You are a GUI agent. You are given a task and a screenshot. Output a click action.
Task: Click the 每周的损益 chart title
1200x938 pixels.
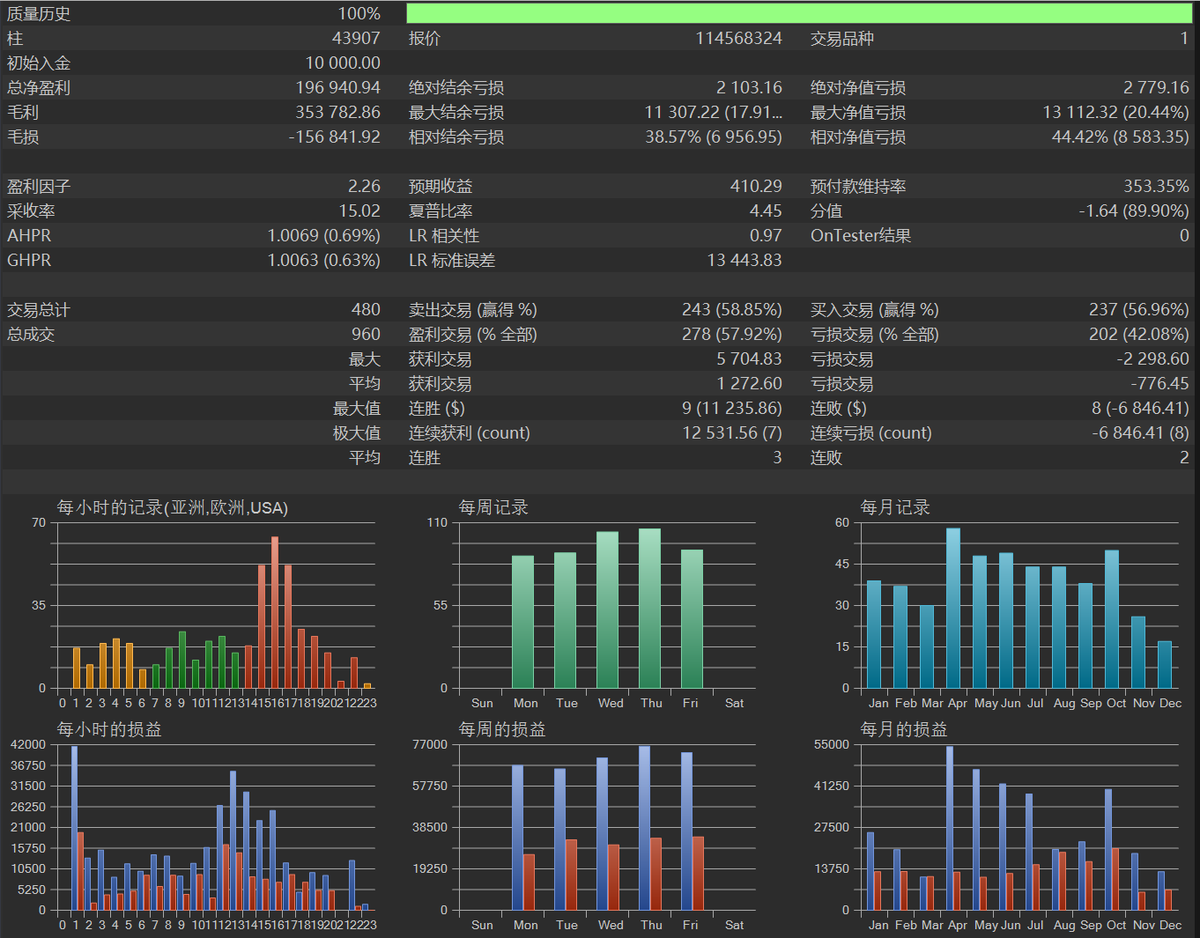pos(503,730)
